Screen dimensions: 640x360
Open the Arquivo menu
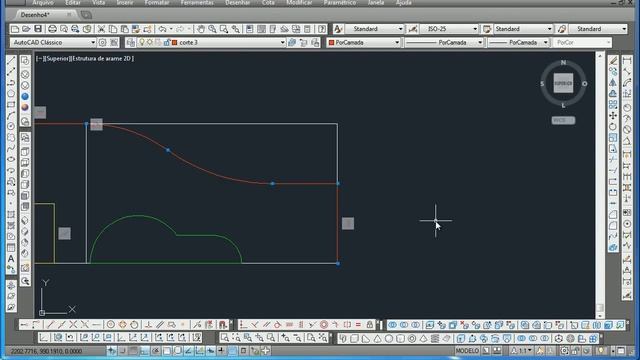click(43, 2)
